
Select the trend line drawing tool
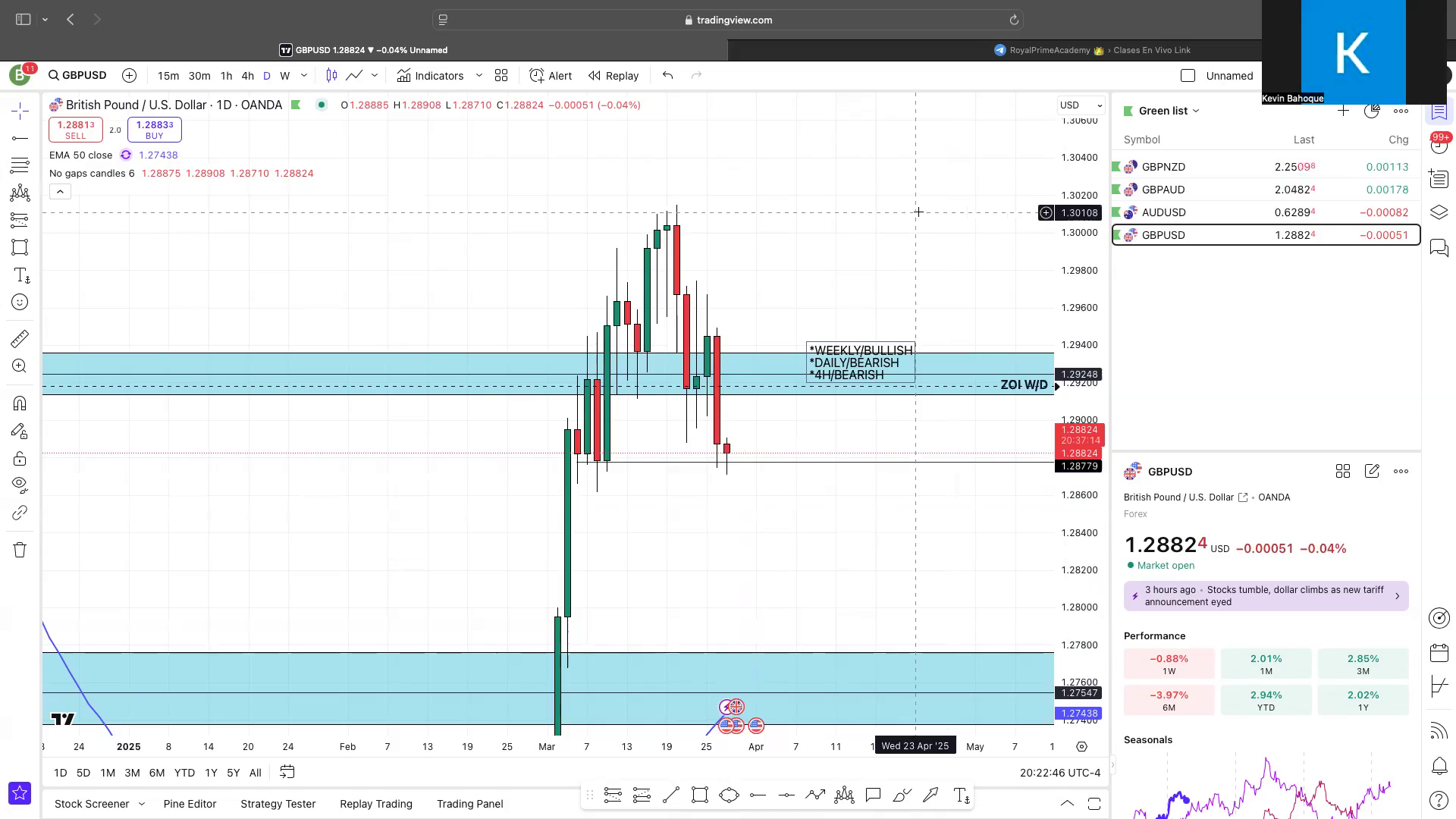point(20,138)
